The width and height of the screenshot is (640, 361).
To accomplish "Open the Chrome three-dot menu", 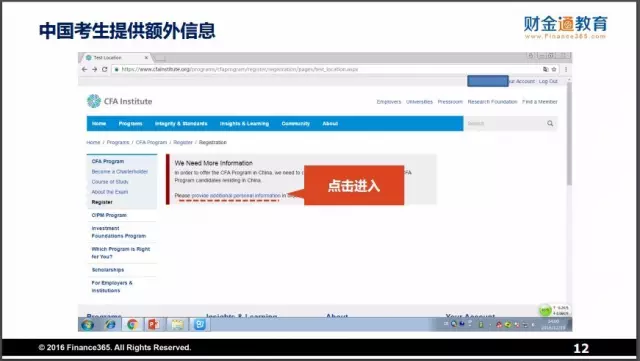I will point(566,69).
